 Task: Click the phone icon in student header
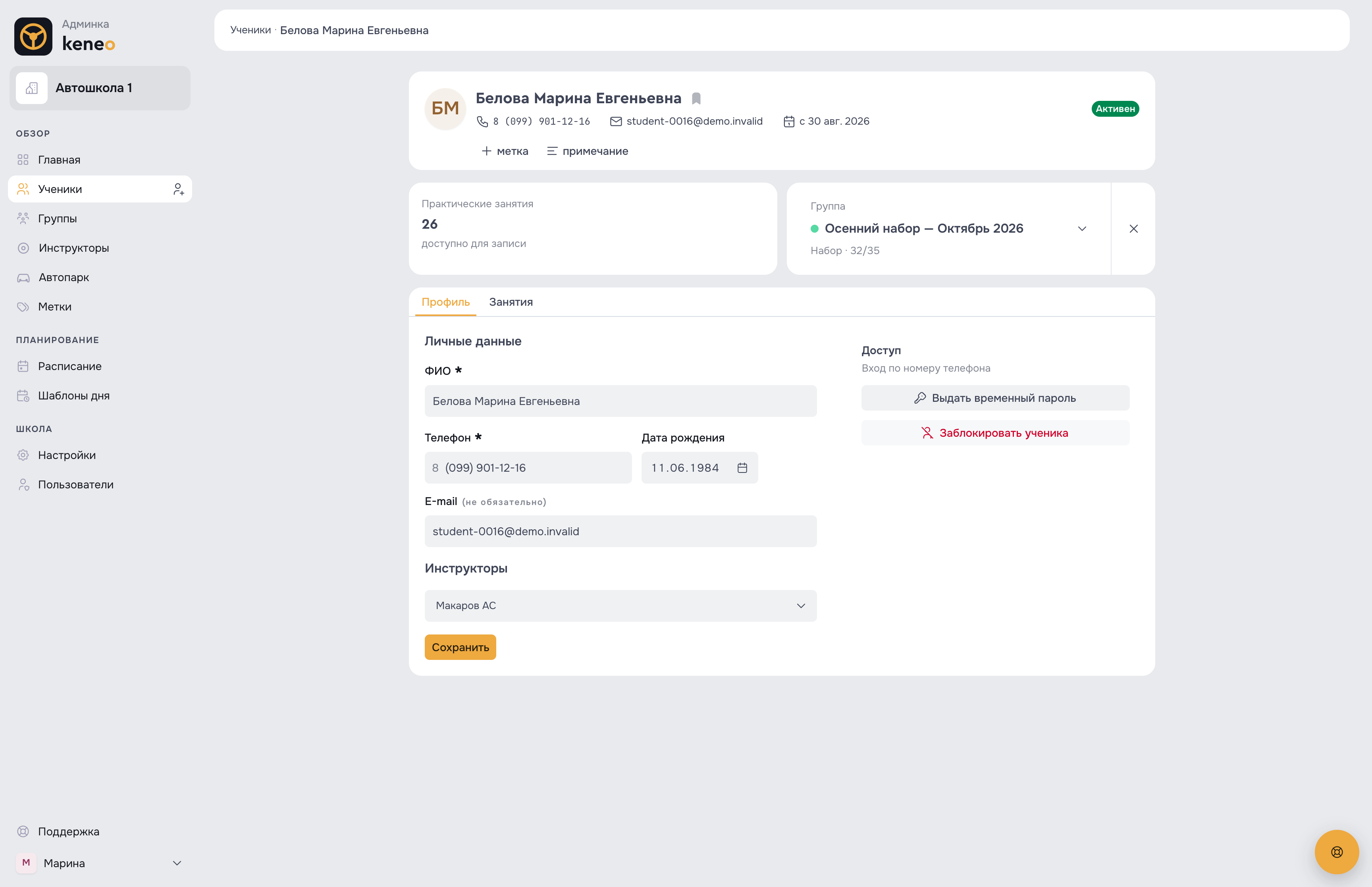pyautogui.click(x=482, y=121)
